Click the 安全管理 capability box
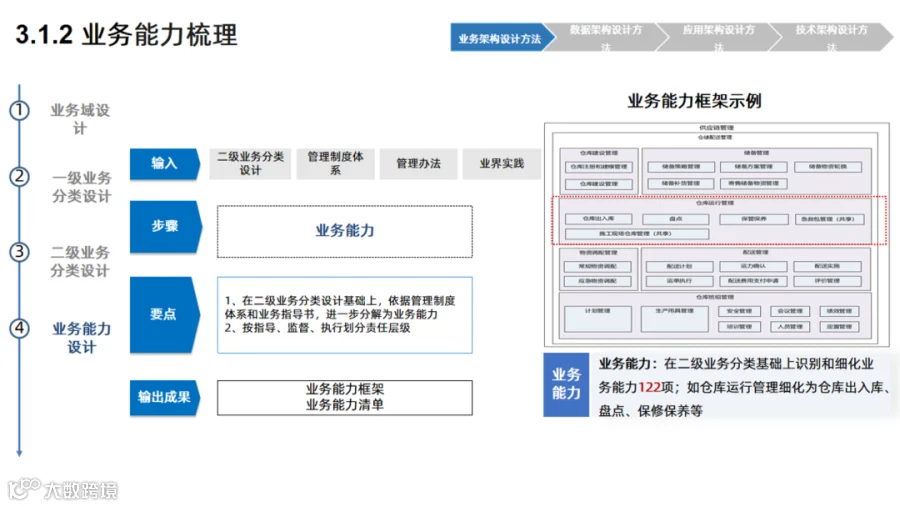Screen dimensions: 900x507 tap(739, 312)
